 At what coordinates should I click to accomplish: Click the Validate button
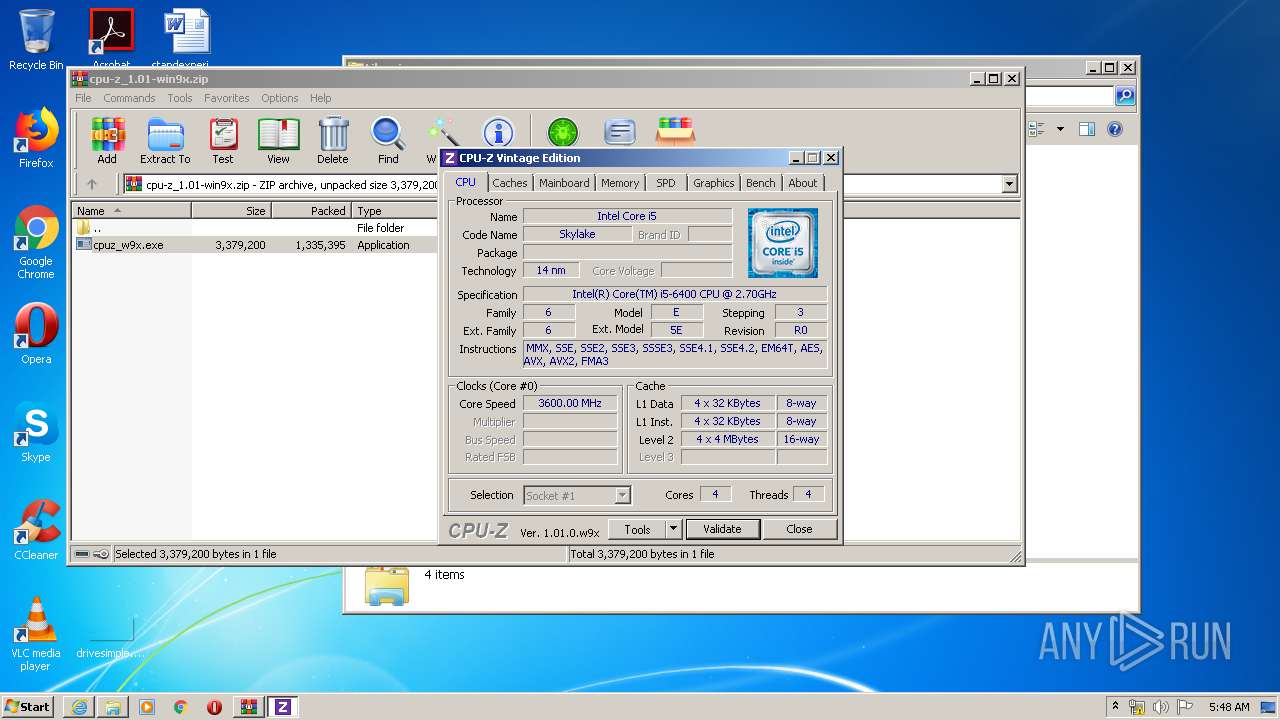[x=722, y=529]
